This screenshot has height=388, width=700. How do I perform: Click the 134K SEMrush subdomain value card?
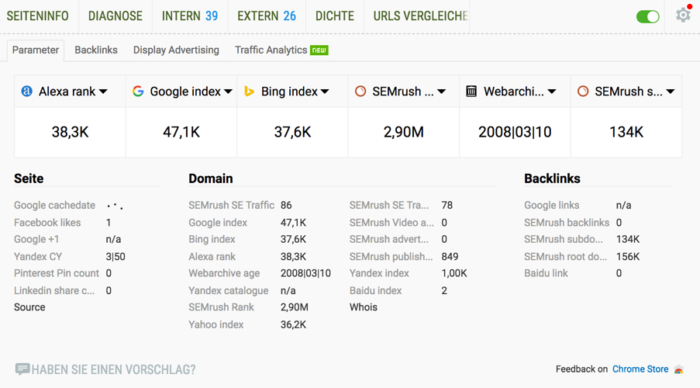(626, 132)
